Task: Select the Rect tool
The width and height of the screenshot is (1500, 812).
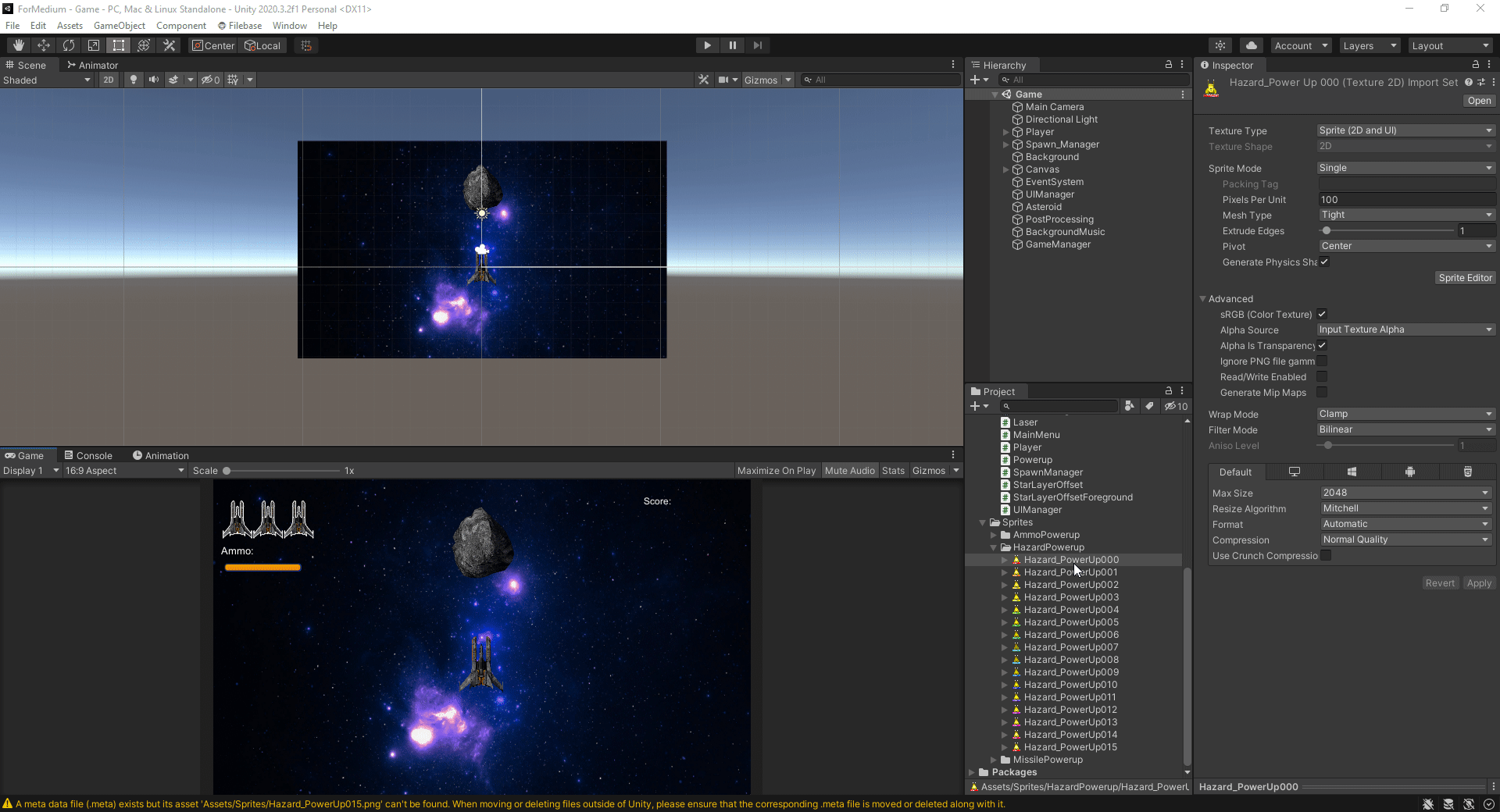Action: (119, 45)
